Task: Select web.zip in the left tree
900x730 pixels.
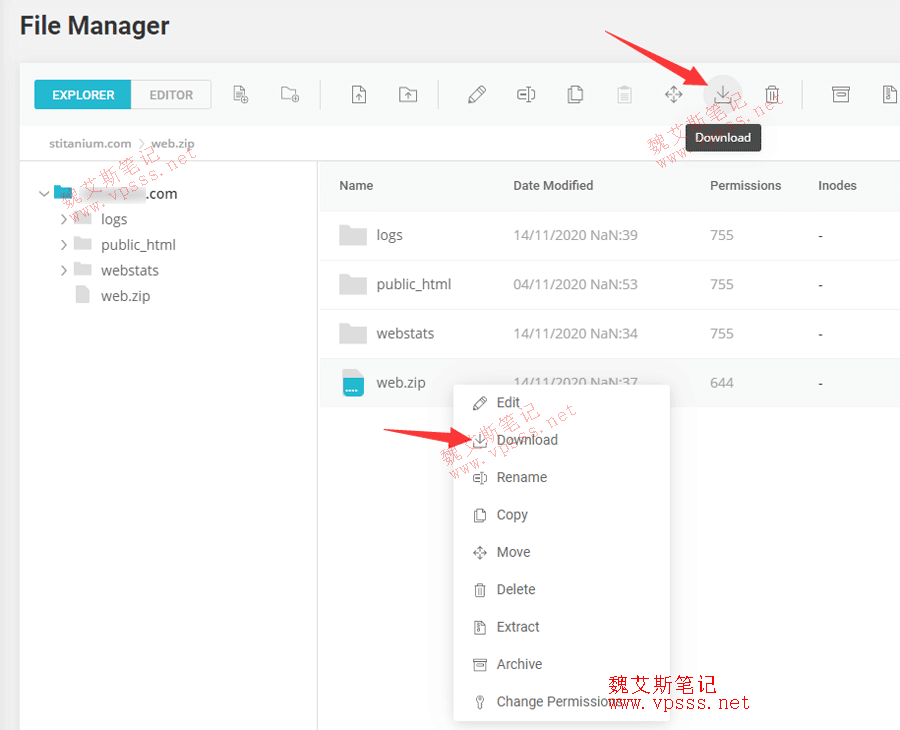Action: tap(125, 296)
